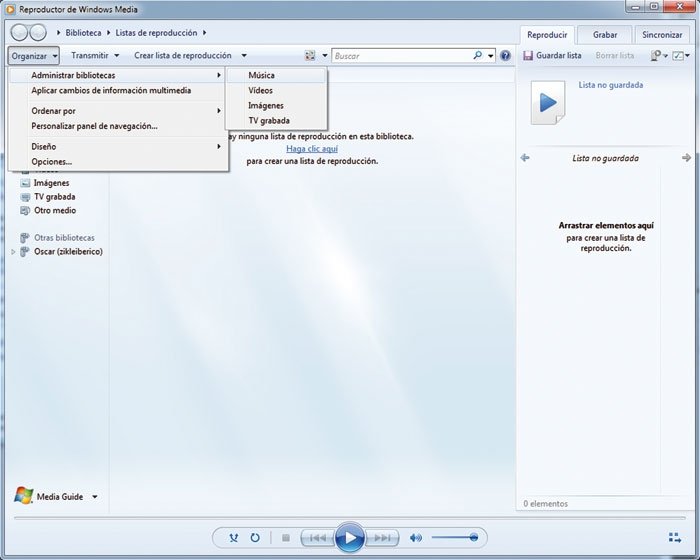Expand the view options dropdown arrow
Viewport: 700px width, 560px height.
pos(325,55)
